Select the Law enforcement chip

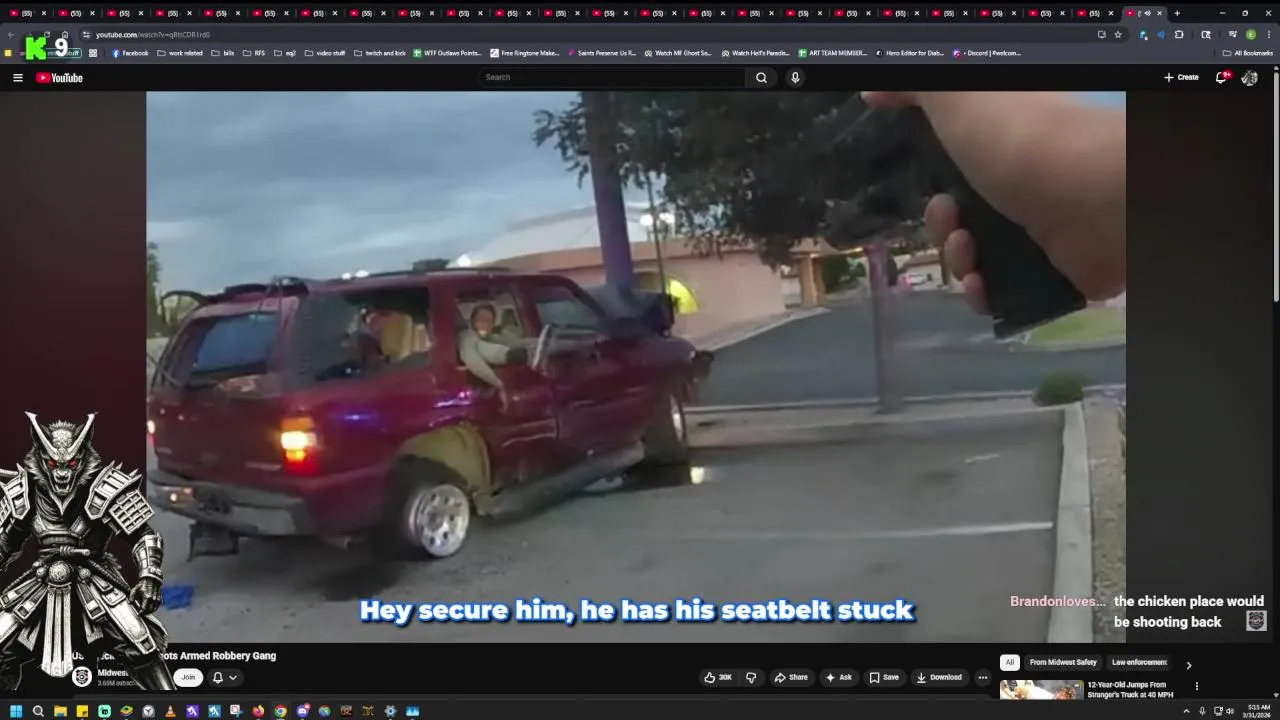pos(1139,662)
